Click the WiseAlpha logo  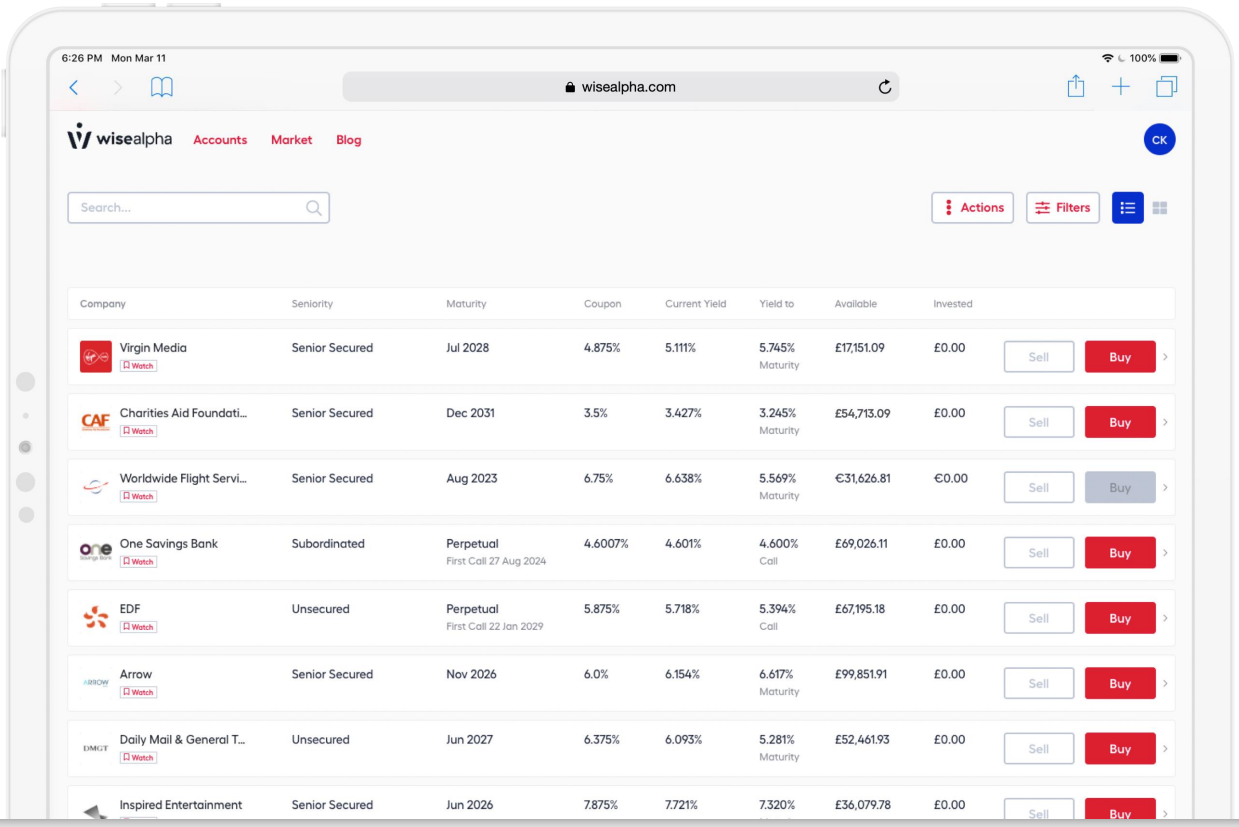point(120,138)
